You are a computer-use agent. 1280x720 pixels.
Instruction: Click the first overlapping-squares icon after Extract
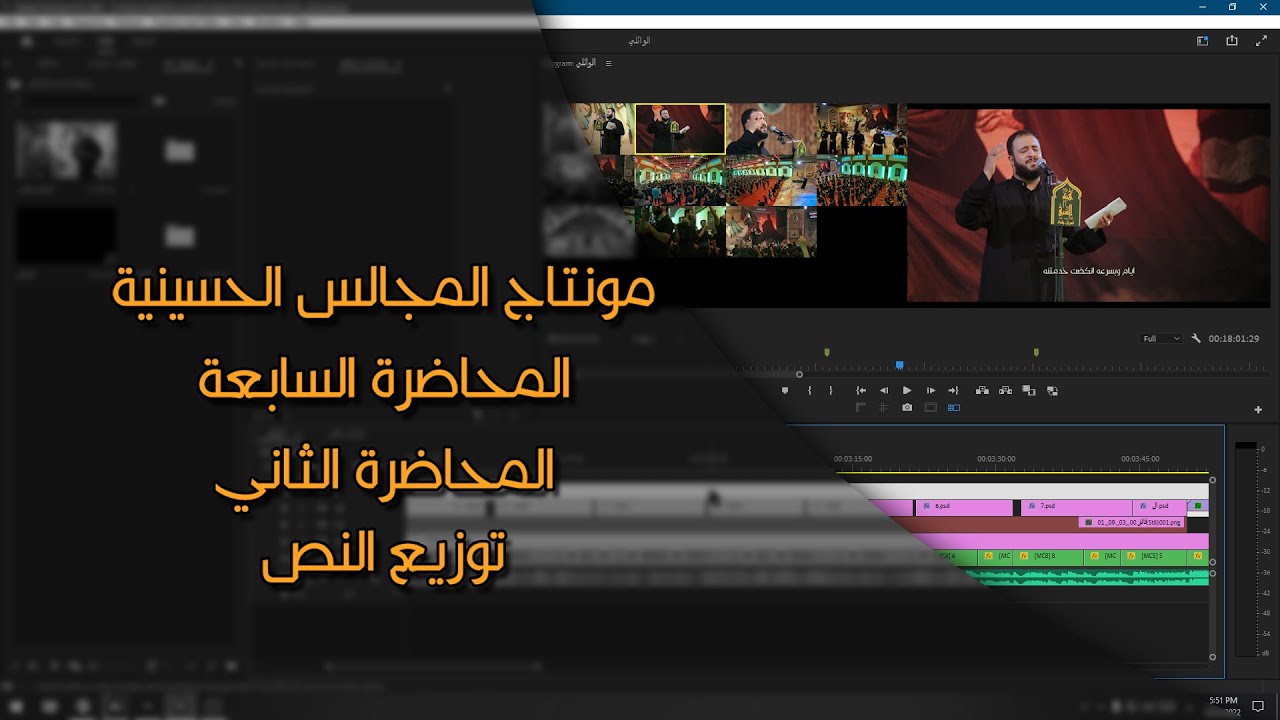[1029, 391]
